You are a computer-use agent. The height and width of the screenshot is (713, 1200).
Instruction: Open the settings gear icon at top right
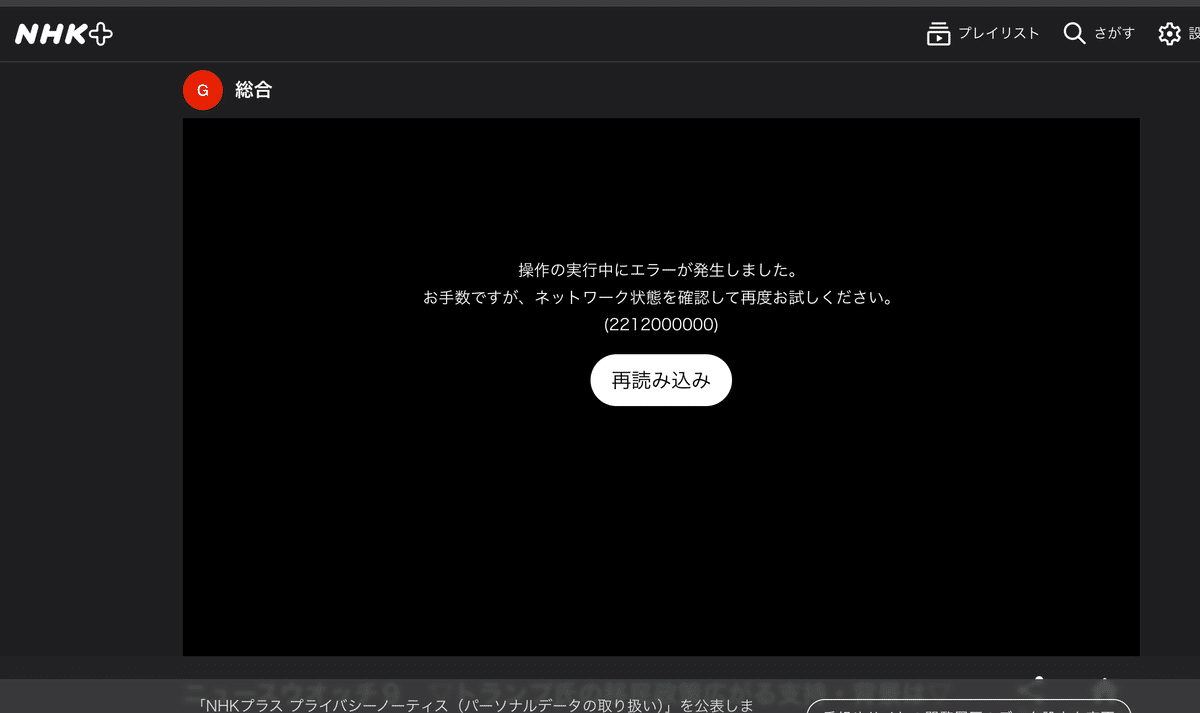(1169, 33)
